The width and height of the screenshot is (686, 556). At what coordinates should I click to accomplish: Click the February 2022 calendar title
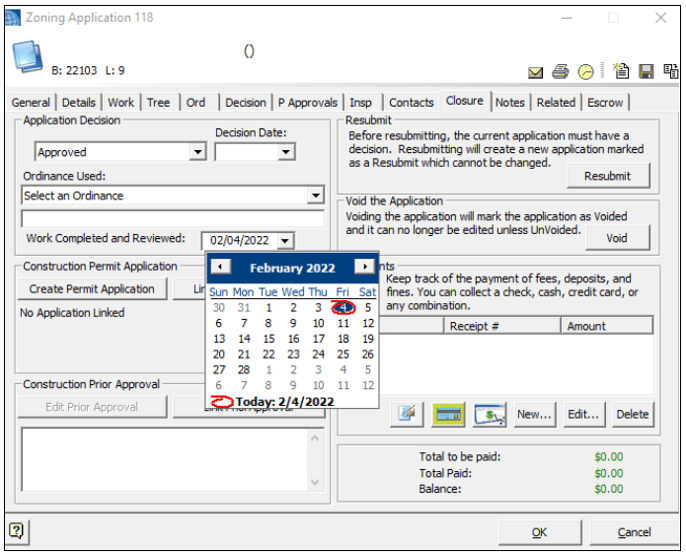click(x=292, y=268)
